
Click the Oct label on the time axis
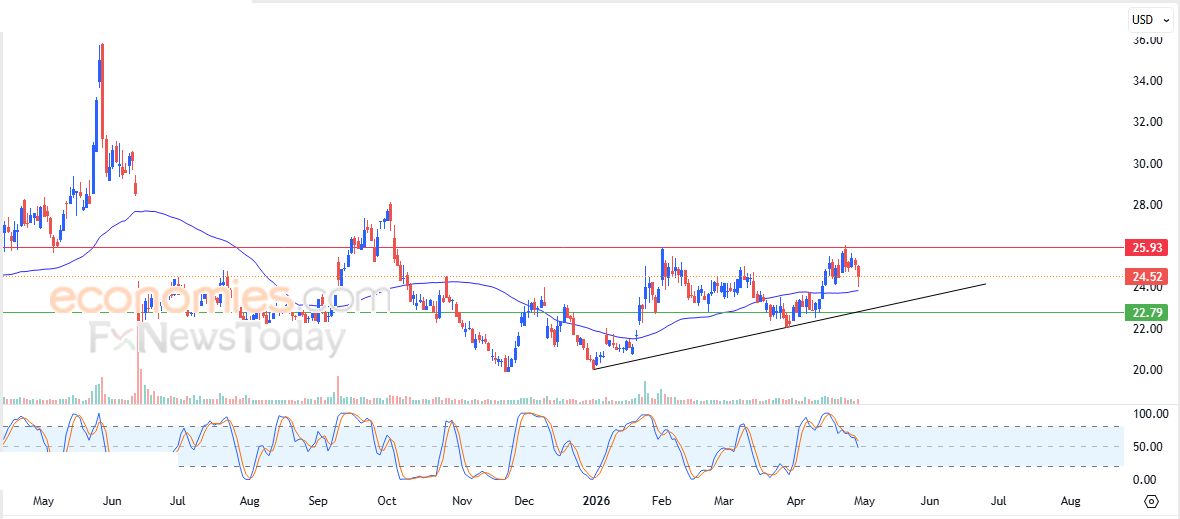[386, 500]
